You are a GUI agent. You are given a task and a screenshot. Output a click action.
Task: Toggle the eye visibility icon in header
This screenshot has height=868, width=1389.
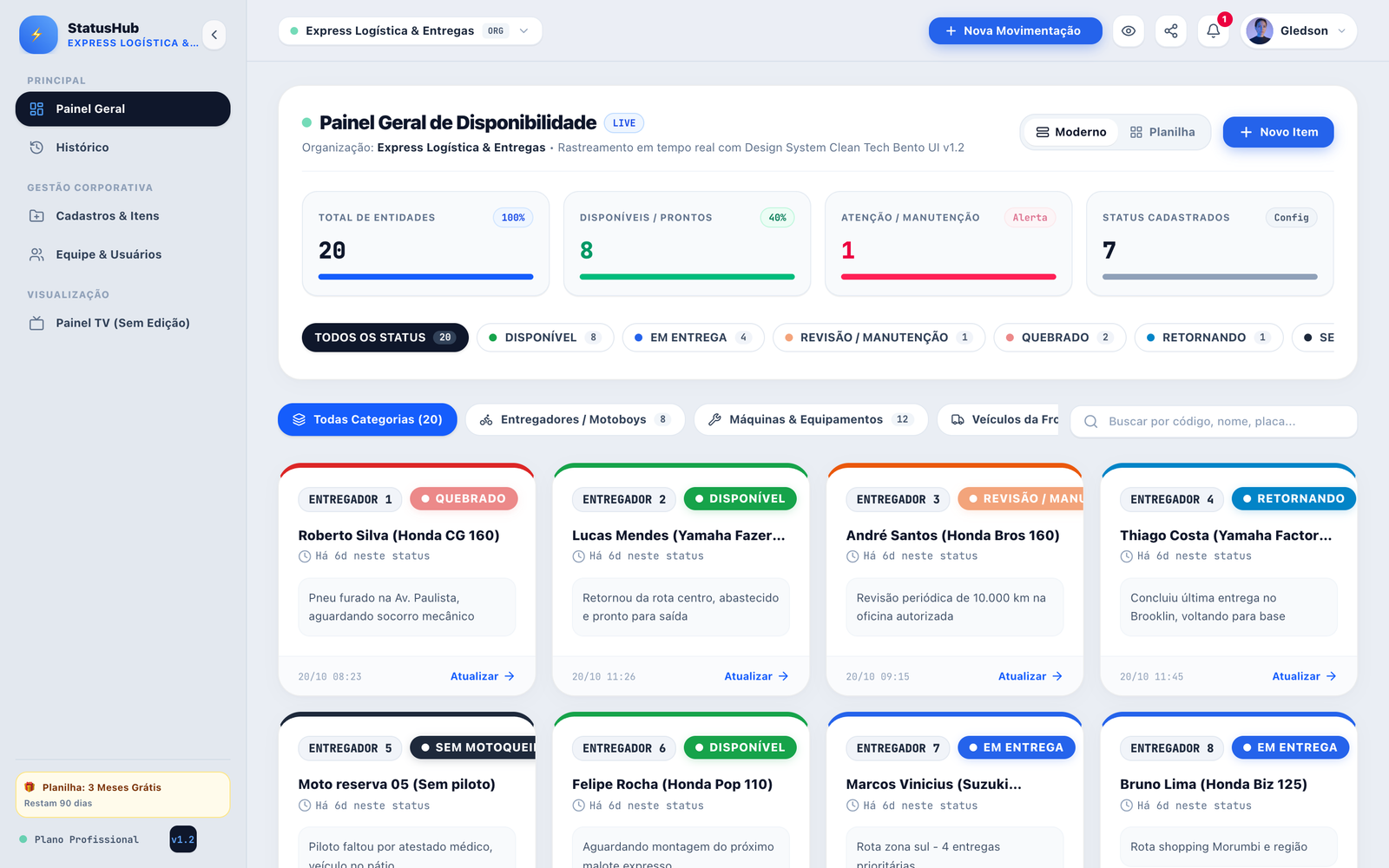coord(1129,30)
